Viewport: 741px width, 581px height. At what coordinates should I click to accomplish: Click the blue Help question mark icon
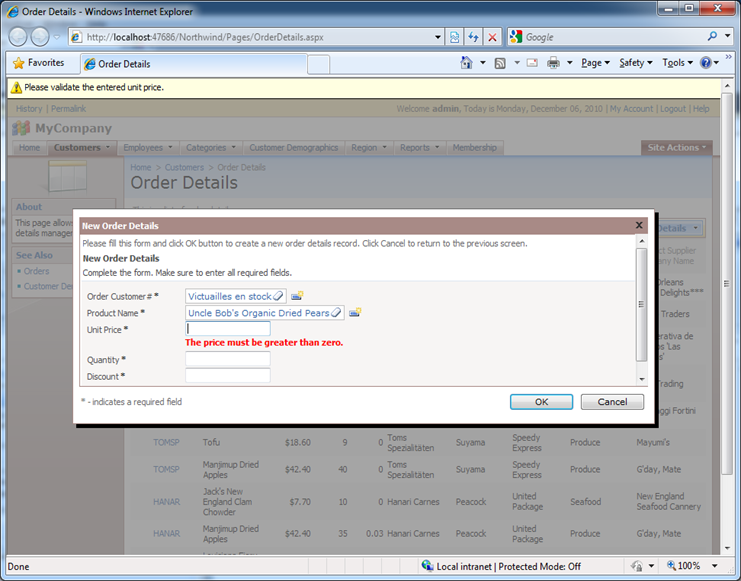(706, 62)
